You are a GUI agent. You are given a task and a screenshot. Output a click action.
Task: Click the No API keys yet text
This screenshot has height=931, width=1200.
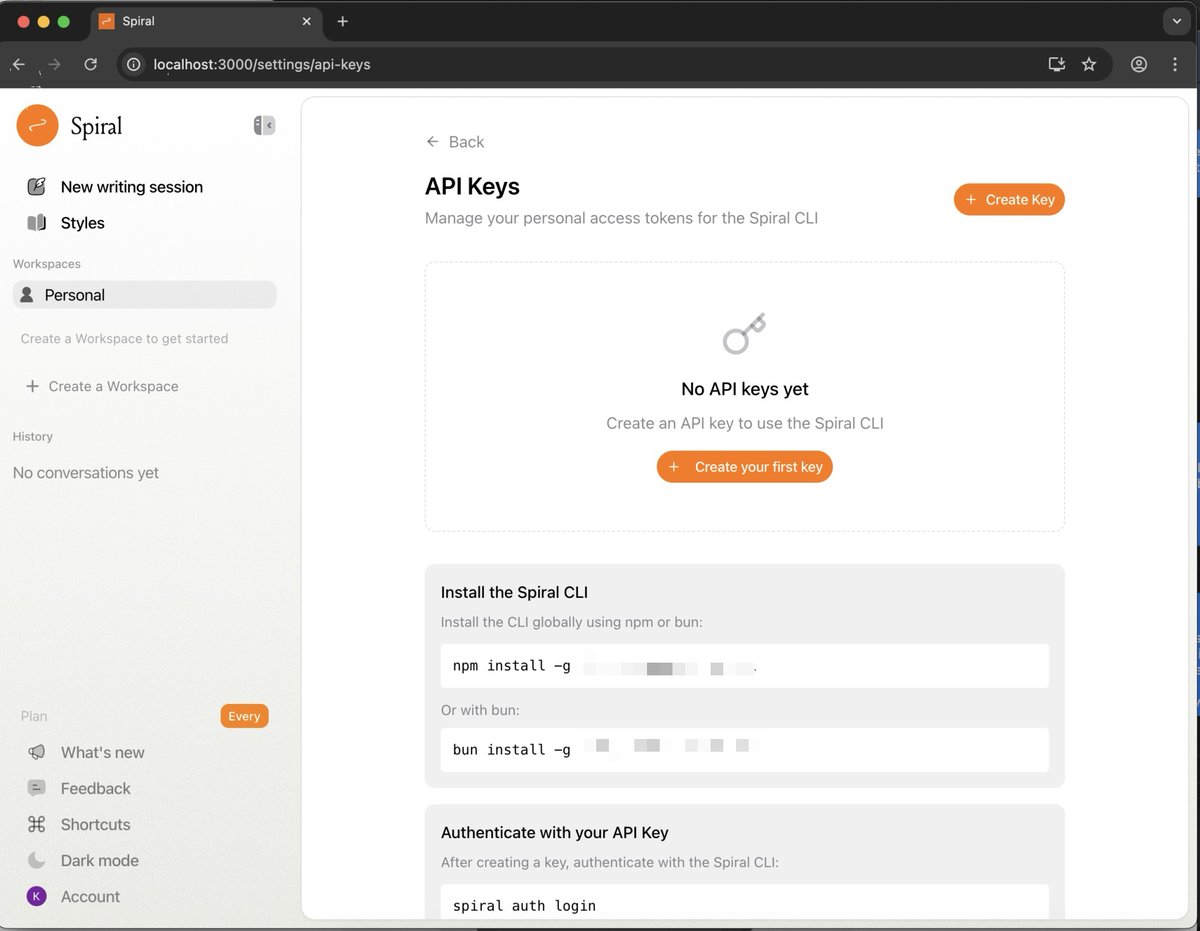(x=744, y=389)
